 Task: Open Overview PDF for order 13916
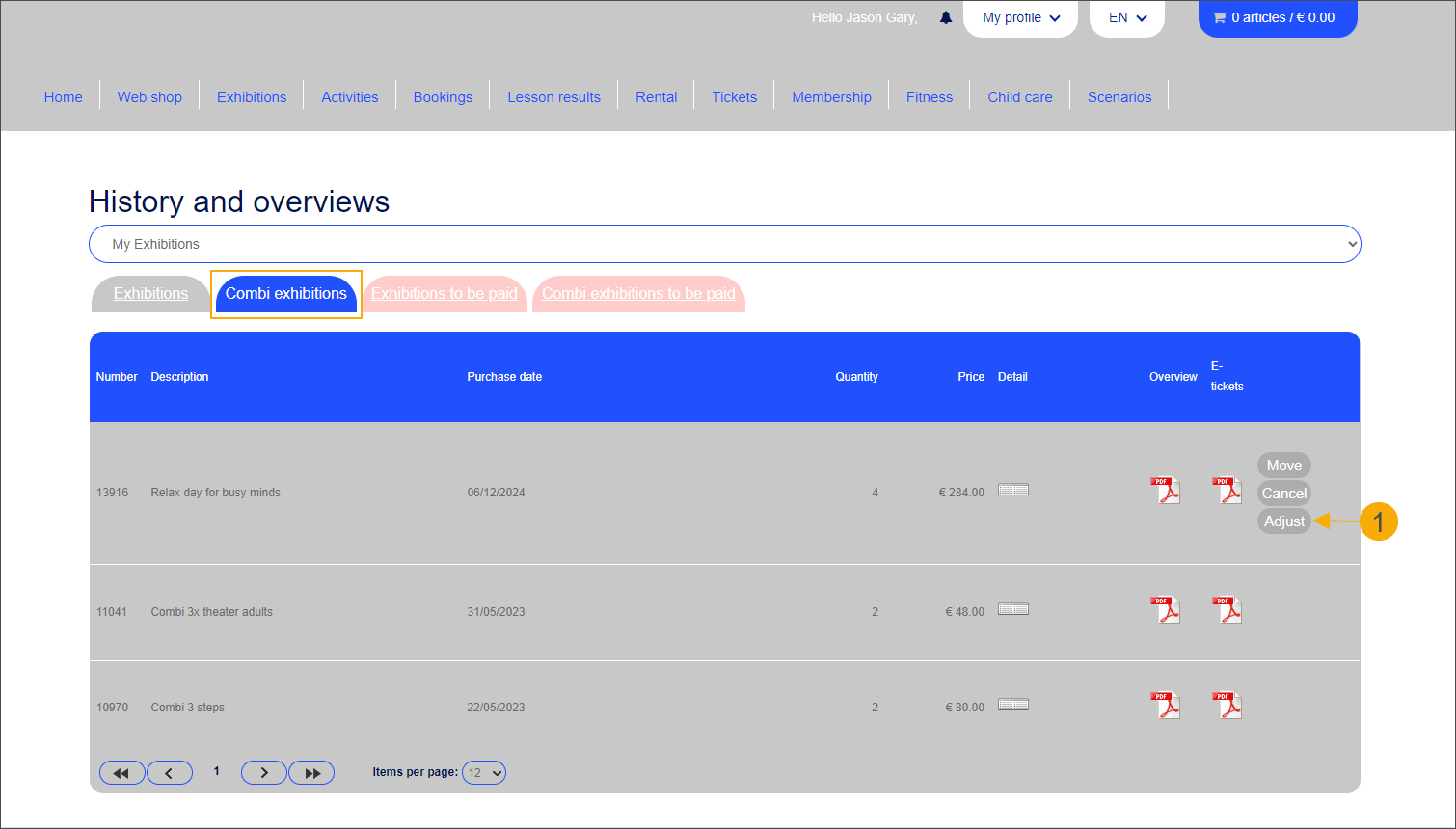pyautogui.click(x=1165, y=491)
